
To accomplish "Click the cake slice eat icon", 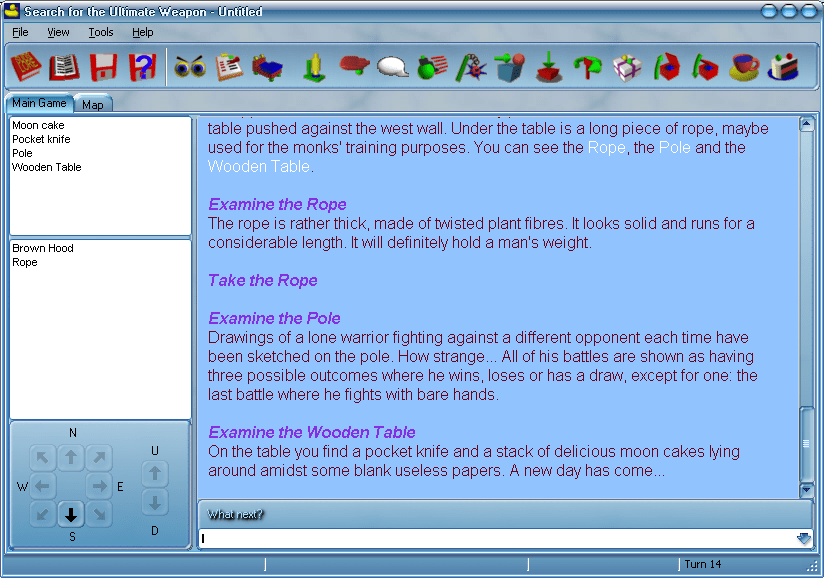I will click(x=783, y=67).
